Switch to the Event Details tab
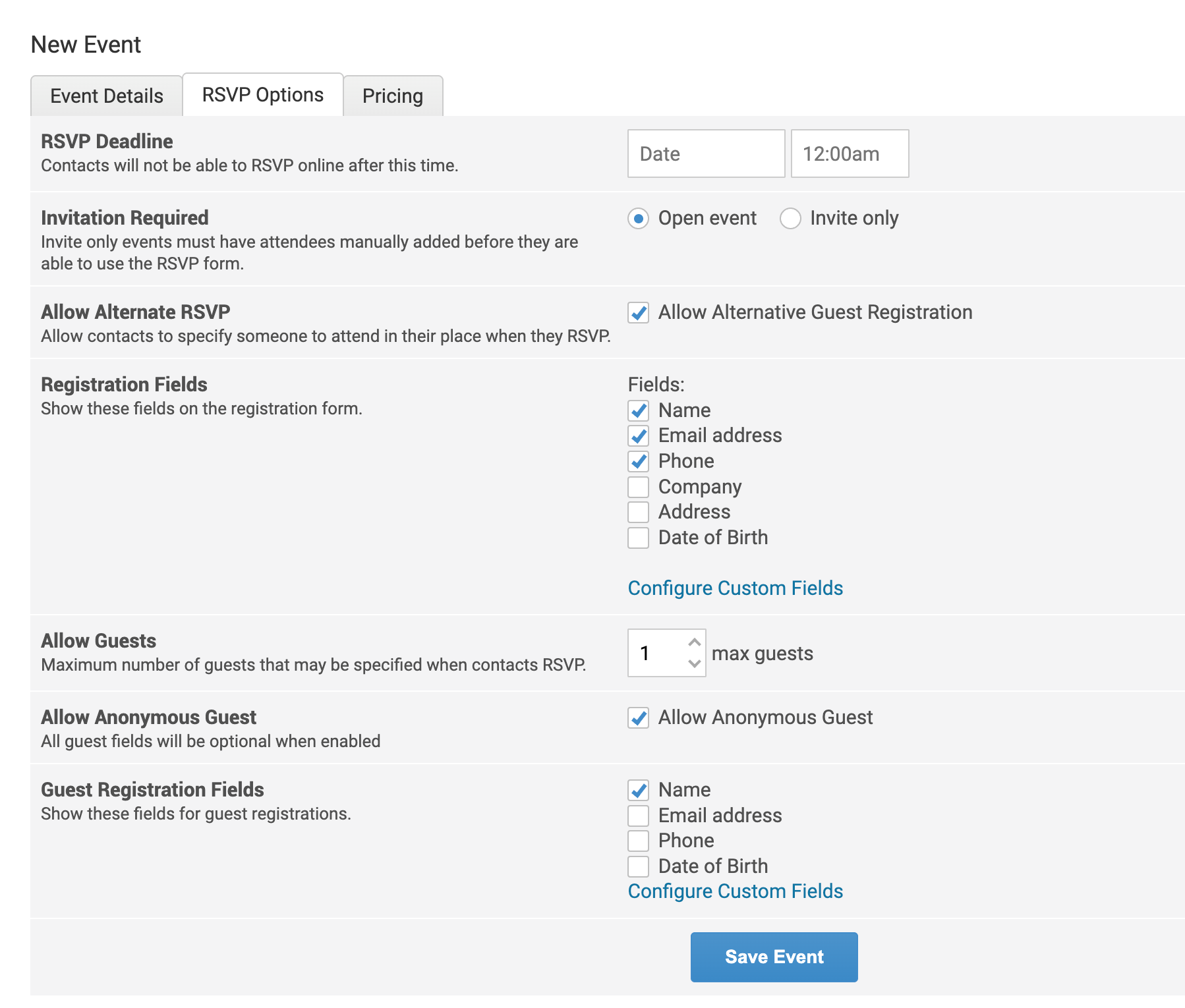 click(x=107, y=96)
